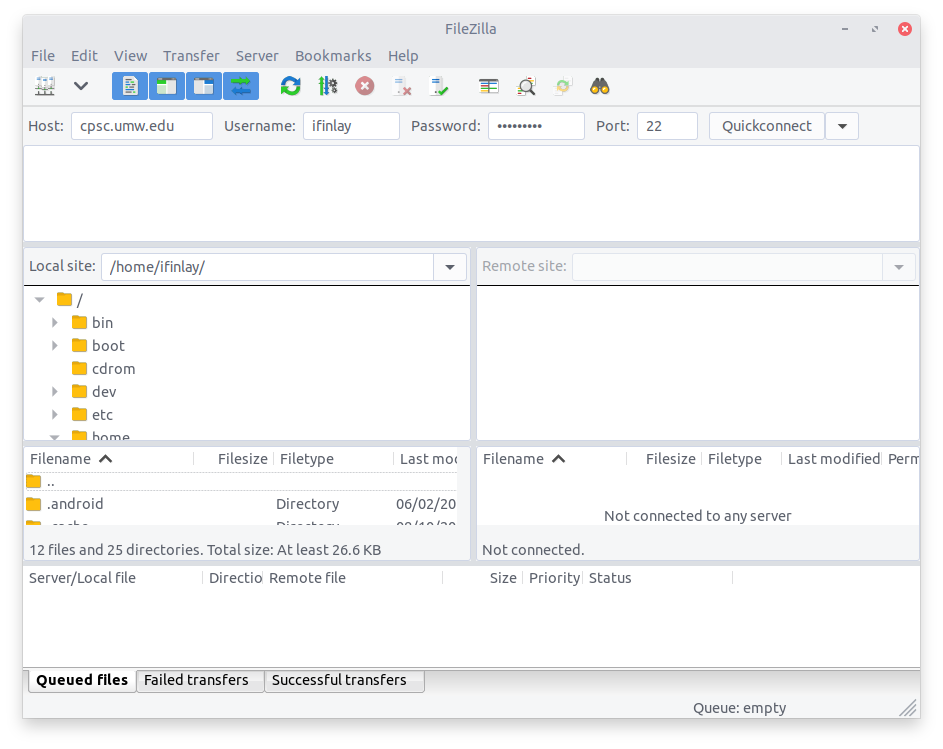Focus the Port input field

[x=668, y=126]
